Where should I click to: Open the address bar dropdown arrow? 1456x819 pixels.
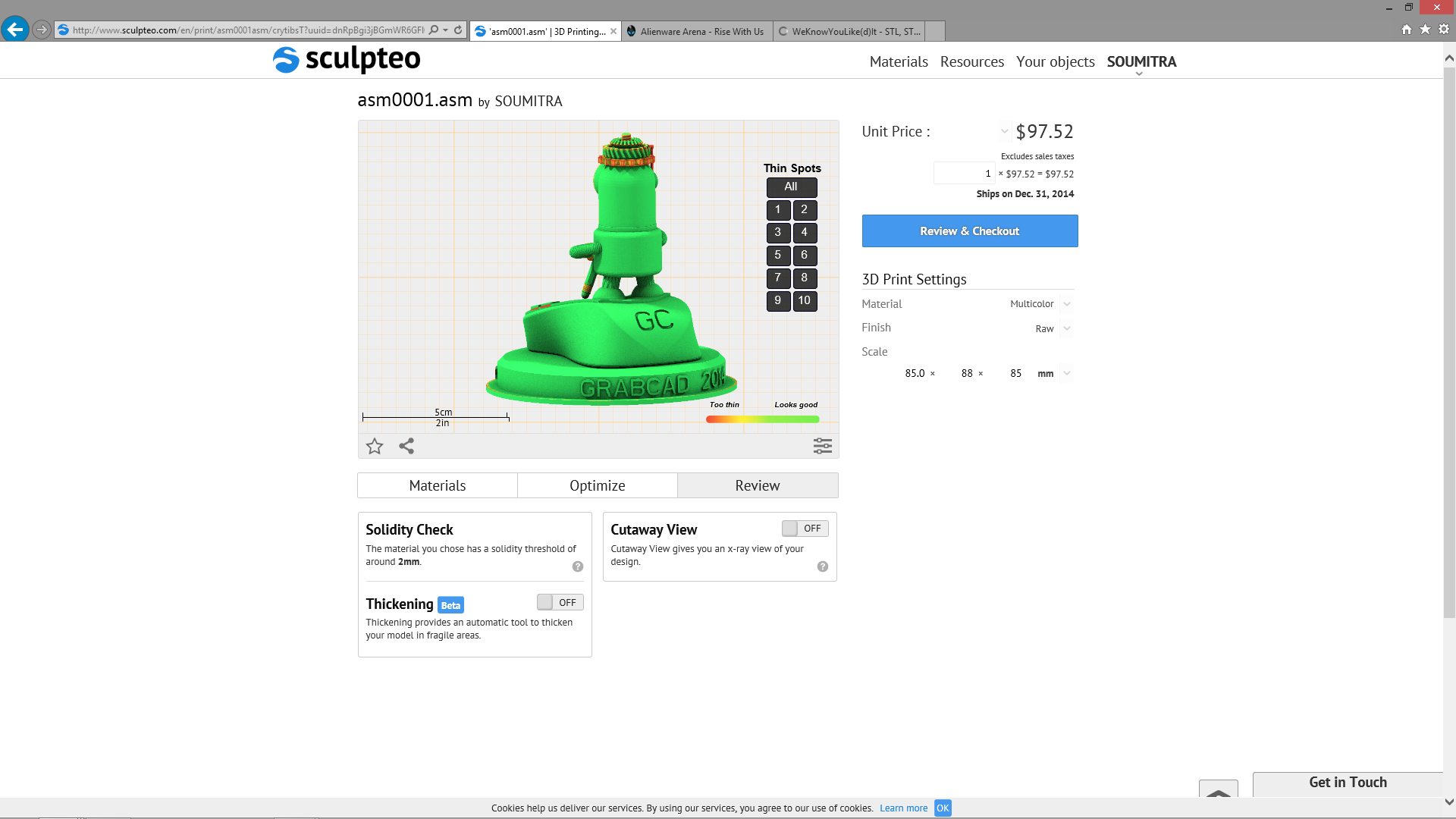click(445, 30)
